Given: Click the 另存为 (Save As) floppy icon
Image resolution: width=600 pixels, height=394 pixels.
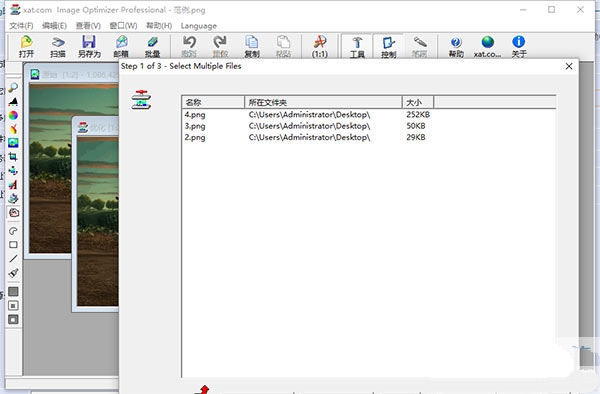Looking at the screenshot, I should click(x=89, y=46).
